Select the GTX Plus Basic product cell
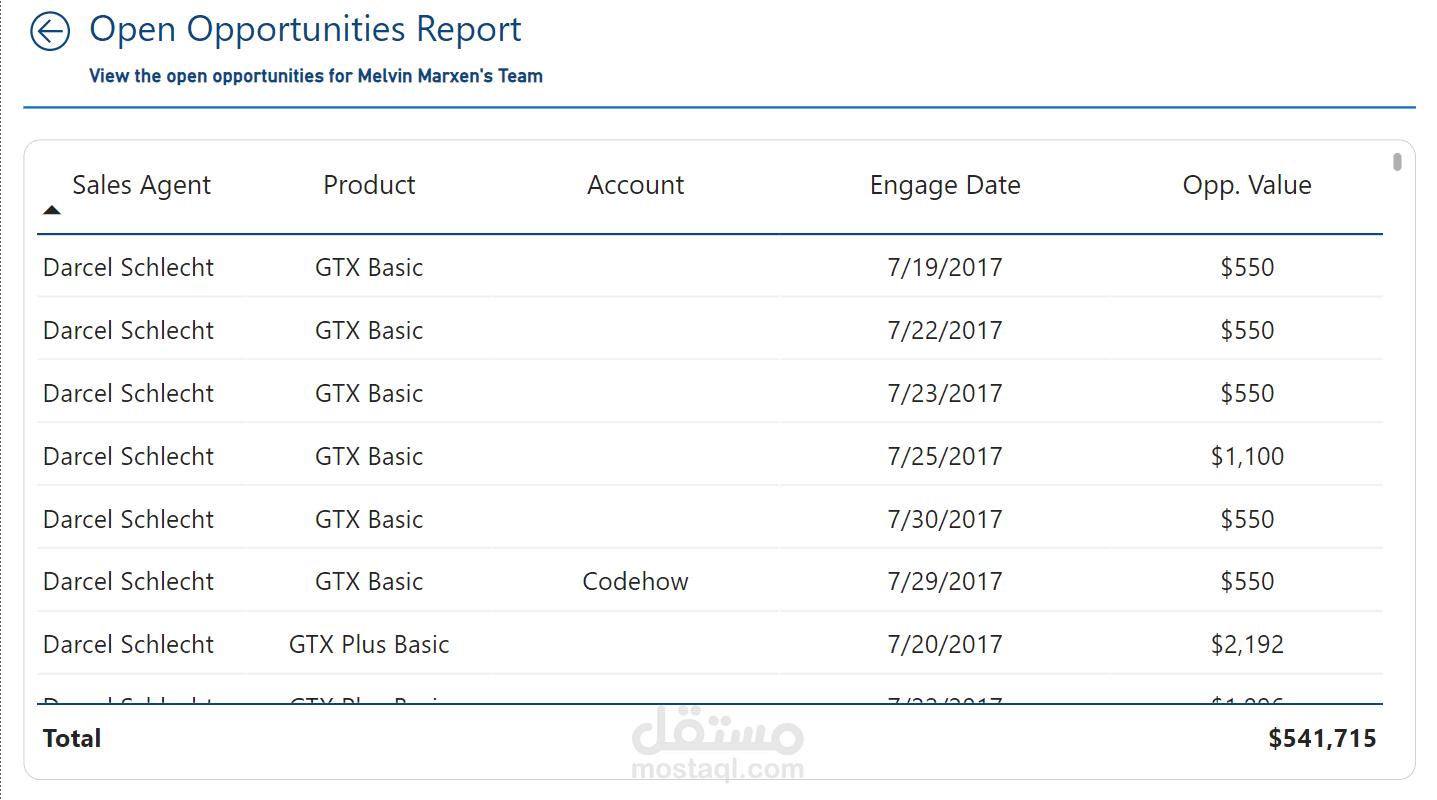1437x800 pixels. click(369, 644)
